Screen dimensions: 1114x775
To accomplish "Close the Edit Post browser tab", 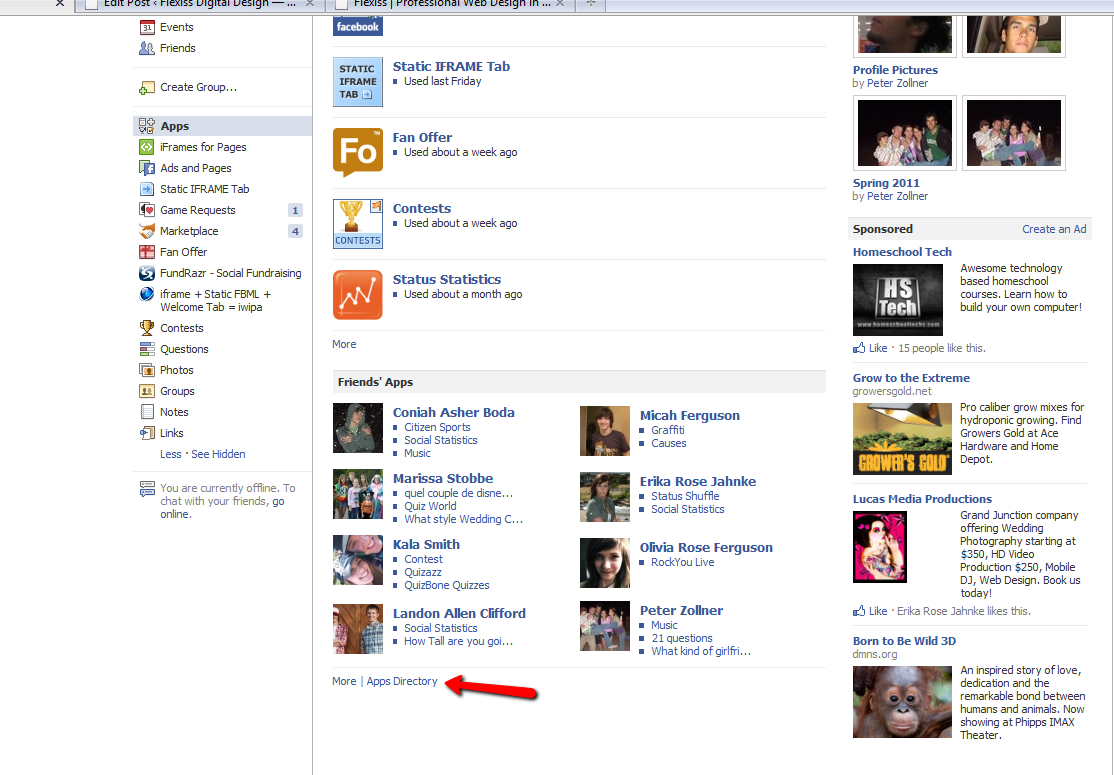I will click(x=310, y=4).
